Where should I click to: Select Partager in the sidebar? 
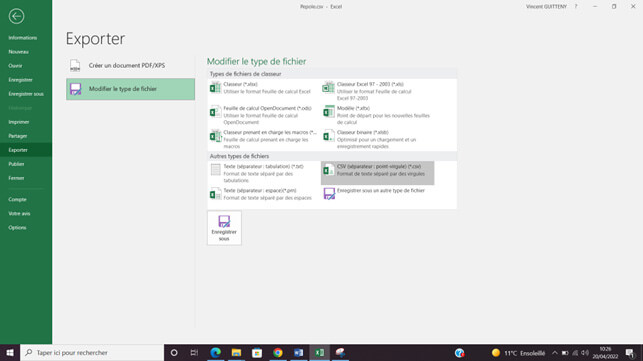point(18,136)
